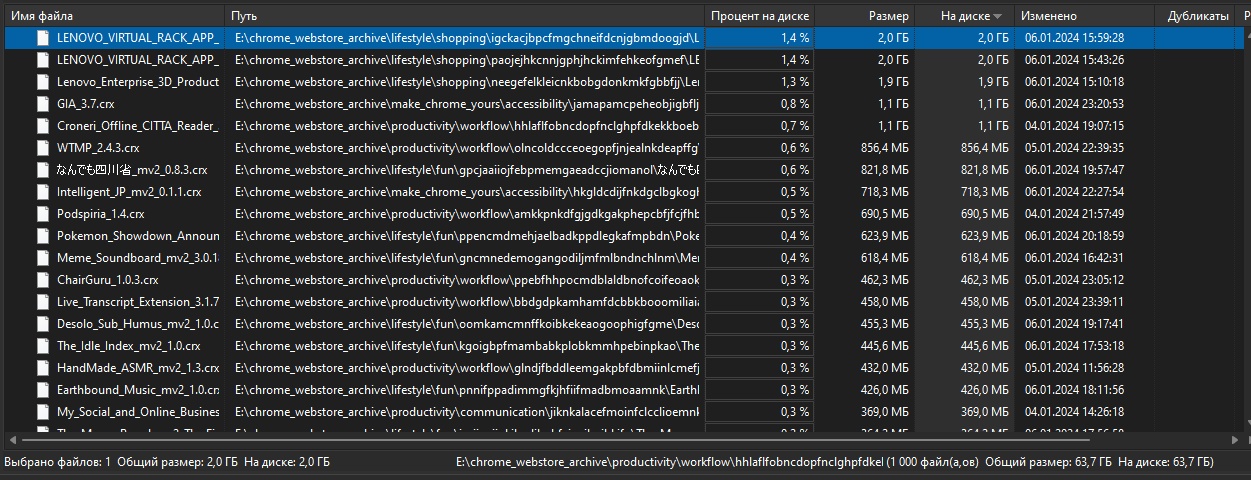Click file icon beside Earthbound_Music_mv2_1.0
Screen dimensions: 1251x480
point(42,390)
